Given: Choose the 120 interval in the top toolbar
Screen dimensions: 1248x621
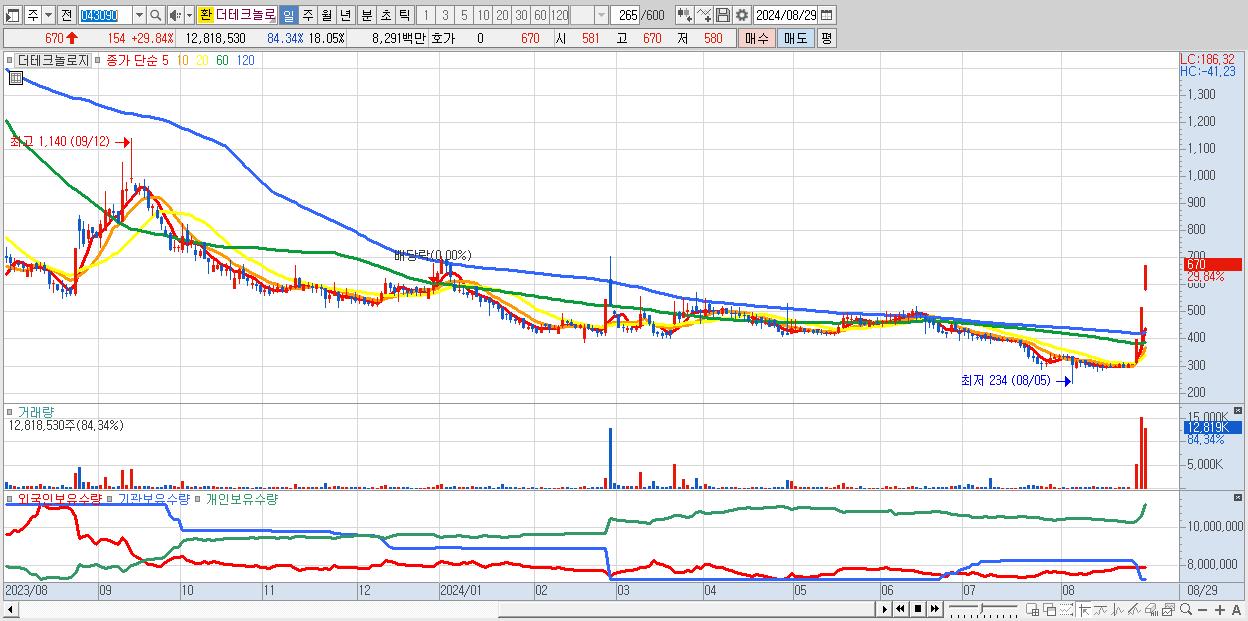Looking at the screenshot, I should coord(559,15).
